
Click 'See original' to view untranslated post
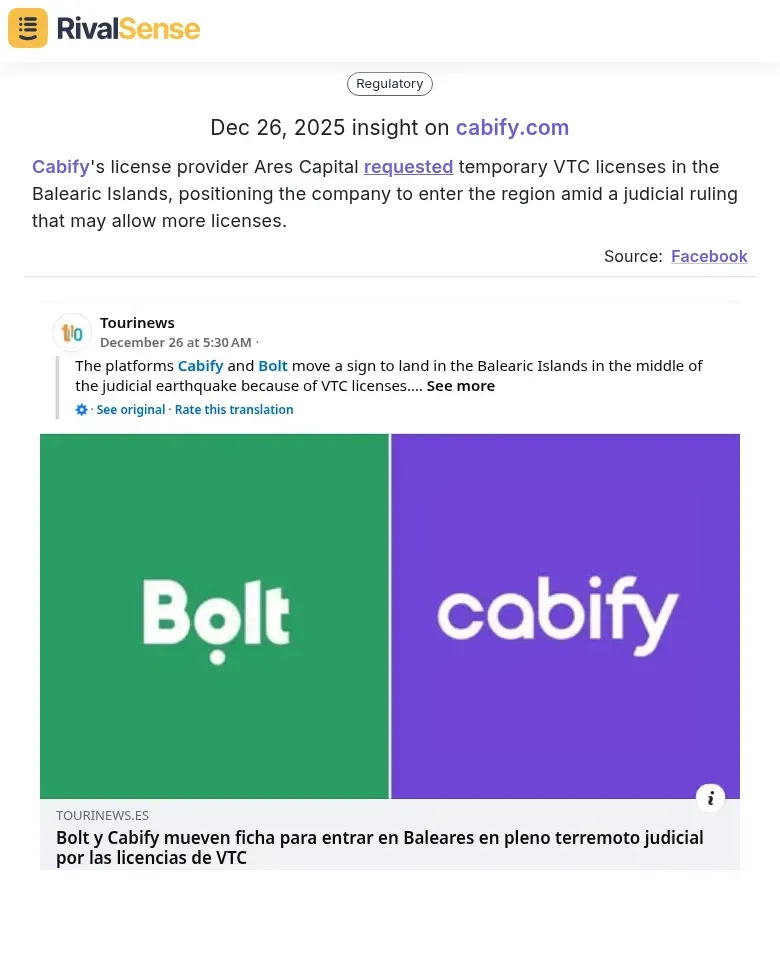[130, 409]
